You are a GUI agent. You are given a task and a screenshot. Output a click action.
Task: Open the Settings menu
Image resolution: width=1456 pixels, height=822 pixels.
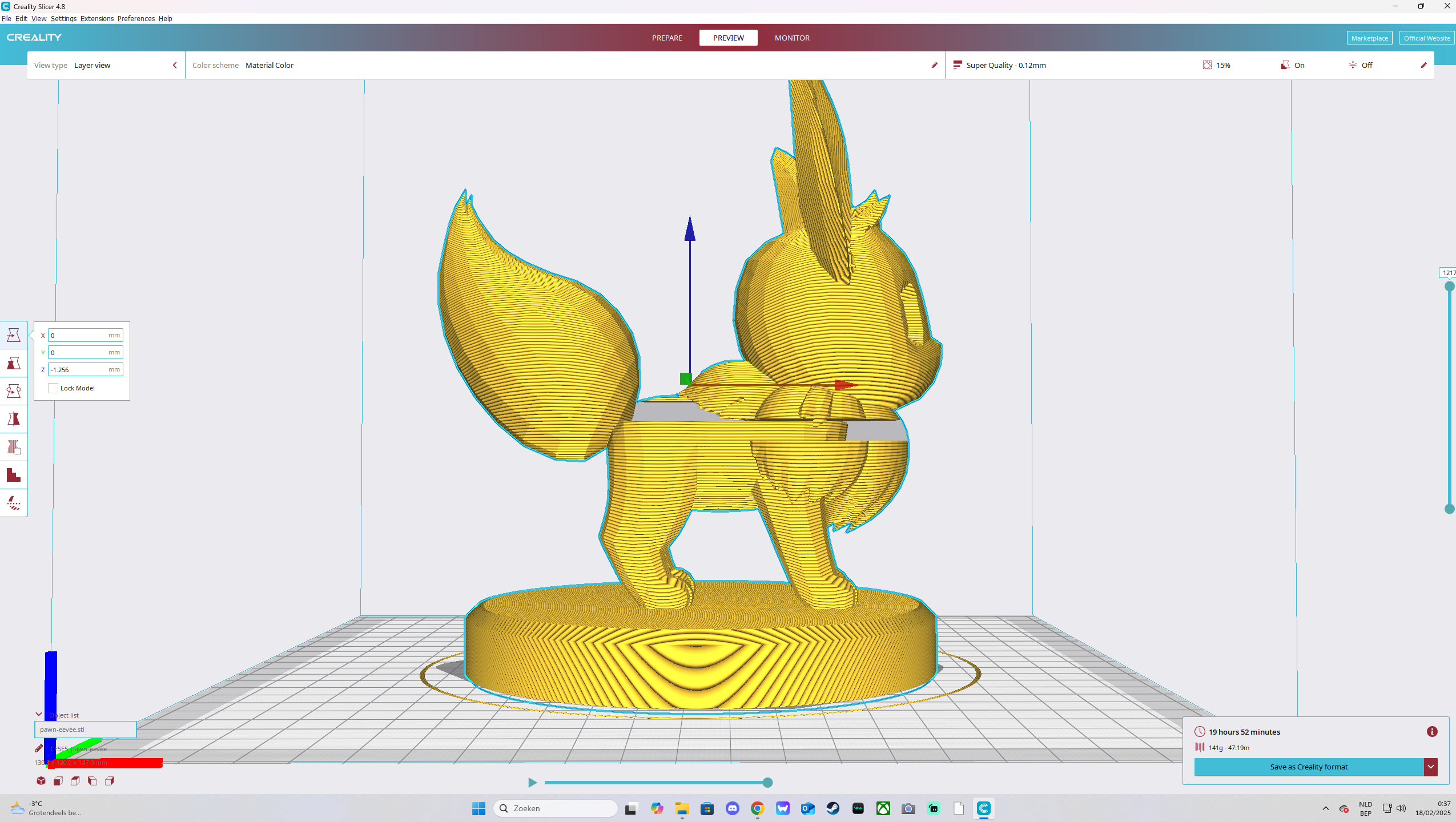(x=63, y=19)
